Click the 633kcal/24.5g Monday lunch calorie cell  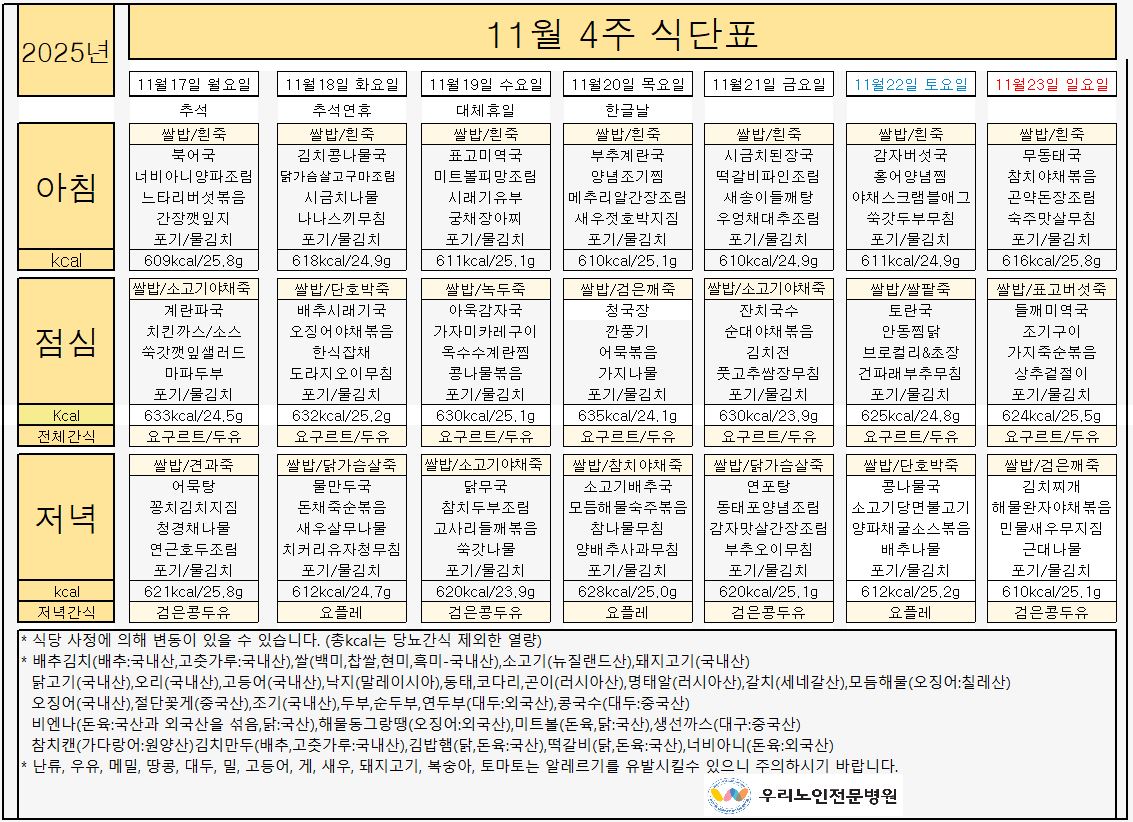[x=194, y=415]
